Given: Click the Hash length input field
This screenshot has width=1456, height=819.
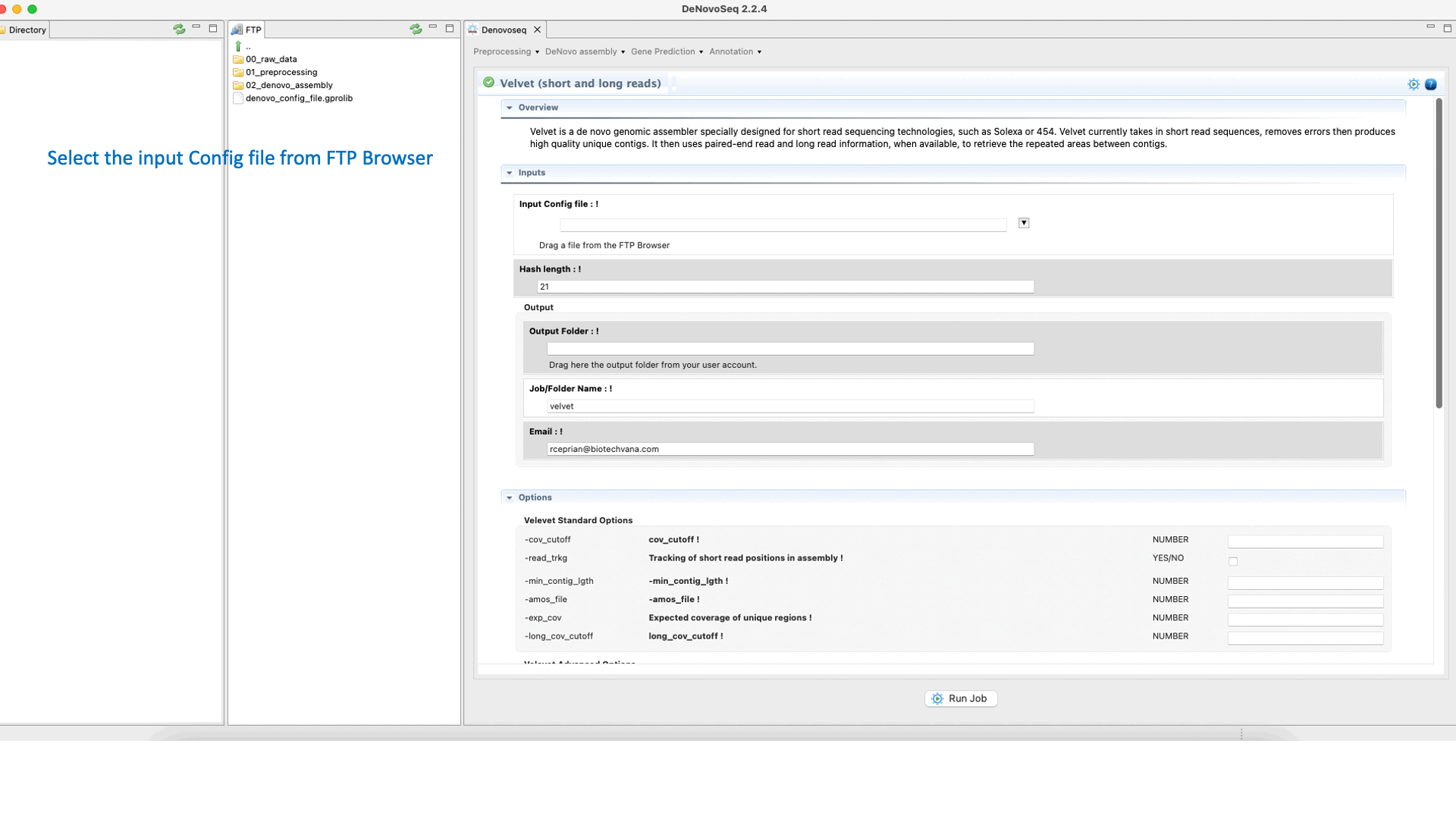Looking at the screenshot, I should point(785,287).
